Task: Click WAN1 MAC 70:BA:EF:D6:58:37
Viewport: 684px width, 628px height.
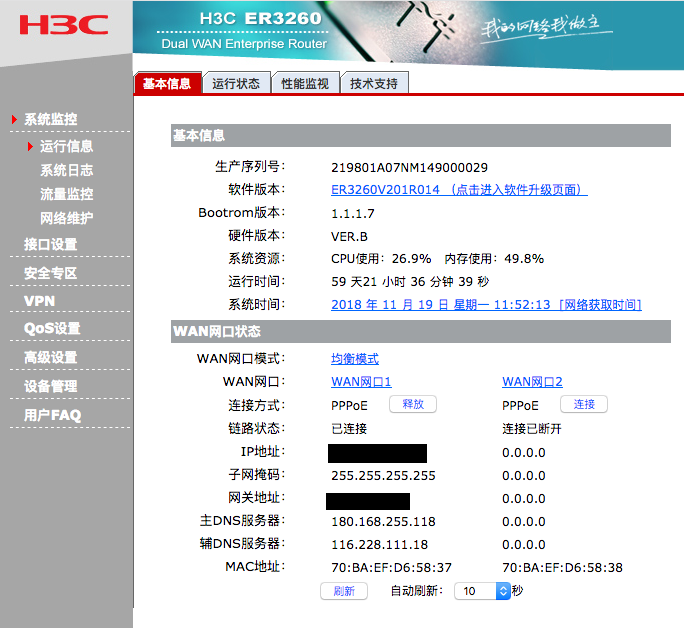Action: coord(391,568)
